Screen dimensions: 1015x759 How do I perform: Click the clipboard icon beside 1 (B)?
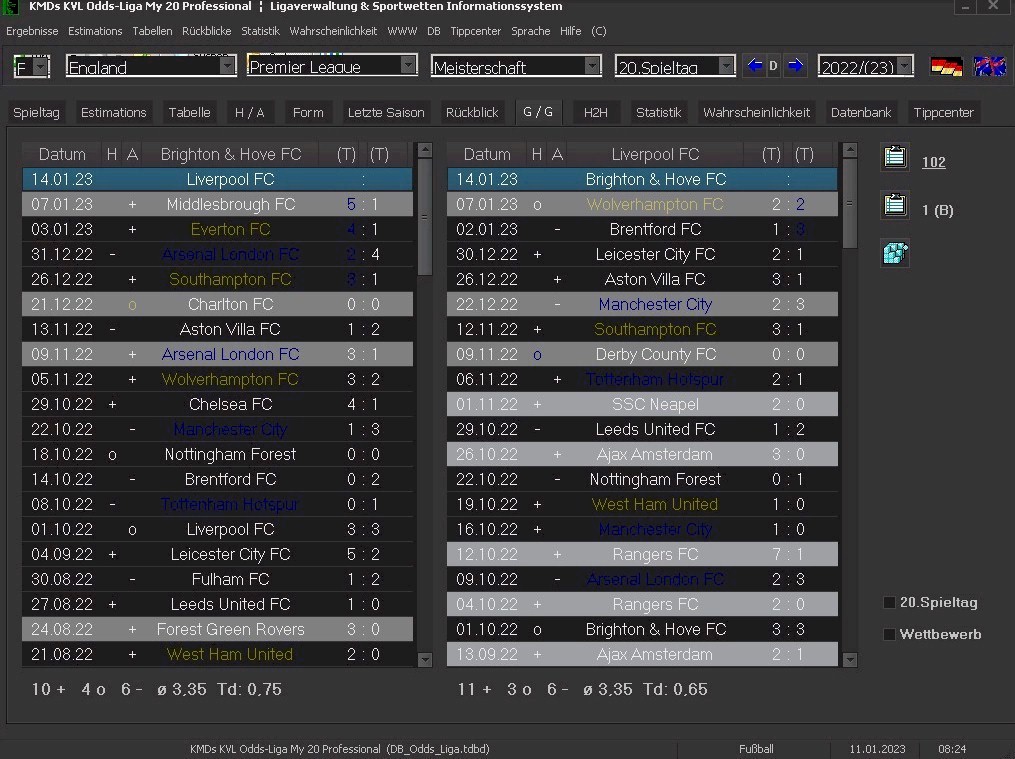895,205
